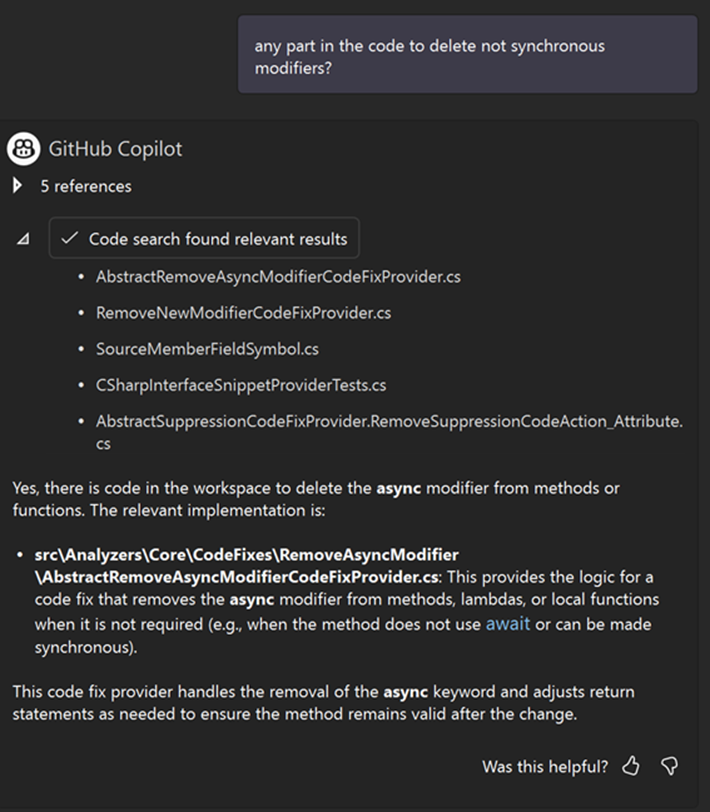Click the first bold async keyword

(399, 488)
